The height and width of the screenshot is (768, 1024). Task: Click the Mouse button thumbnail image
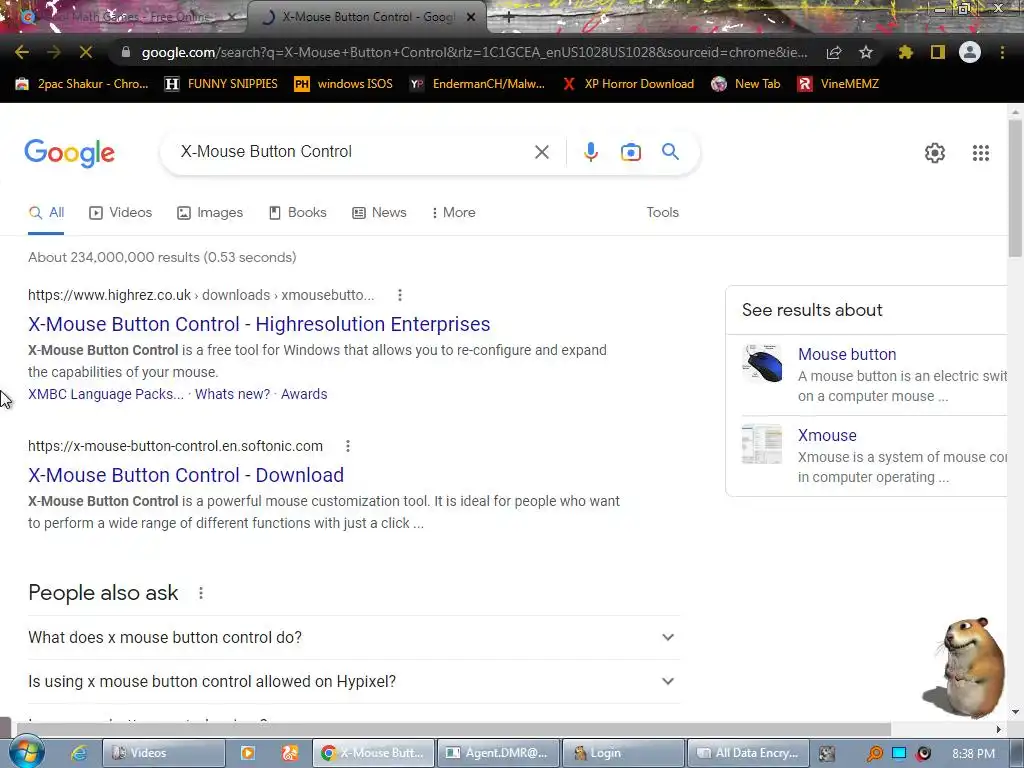(x=761, y=363)
